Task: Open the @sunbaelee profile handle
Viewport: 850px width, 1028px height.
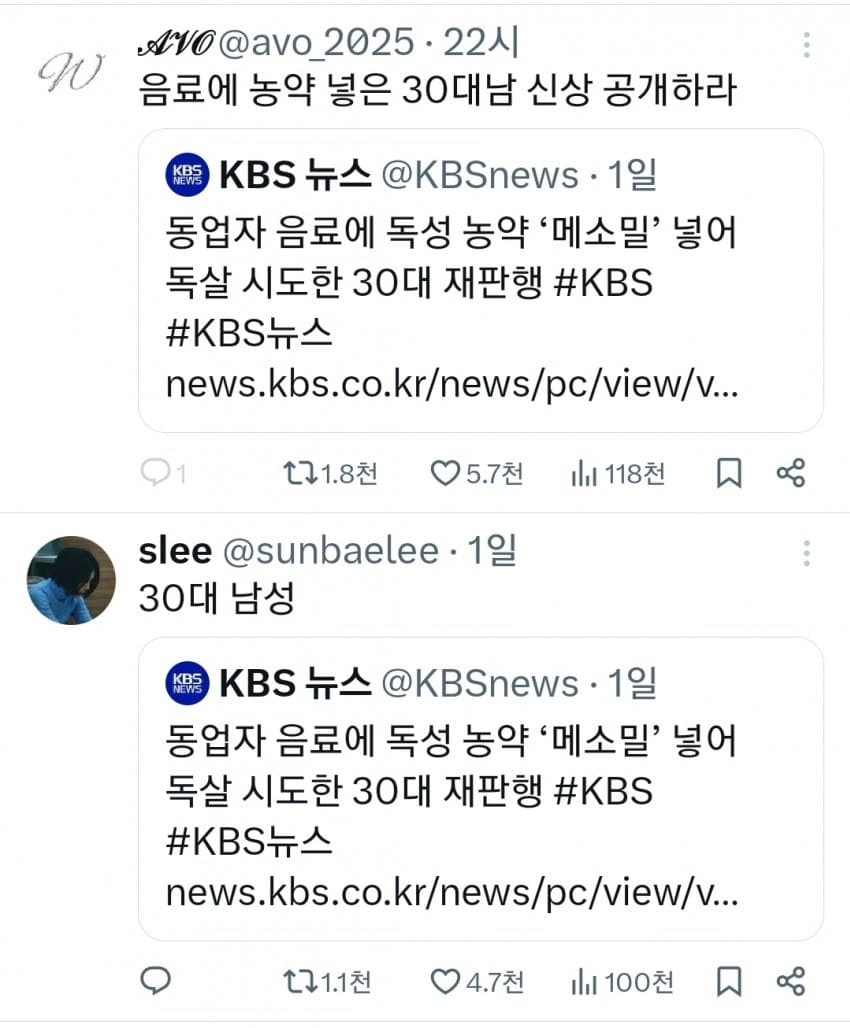Action: click(329, 551)
